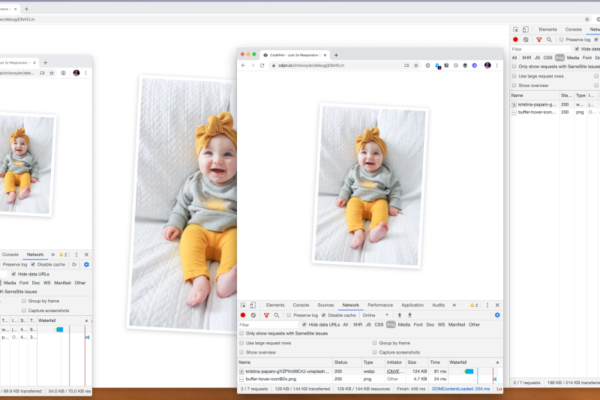Switch to Application tab in center window
The image size is (600, 400).
pos(412,305)
